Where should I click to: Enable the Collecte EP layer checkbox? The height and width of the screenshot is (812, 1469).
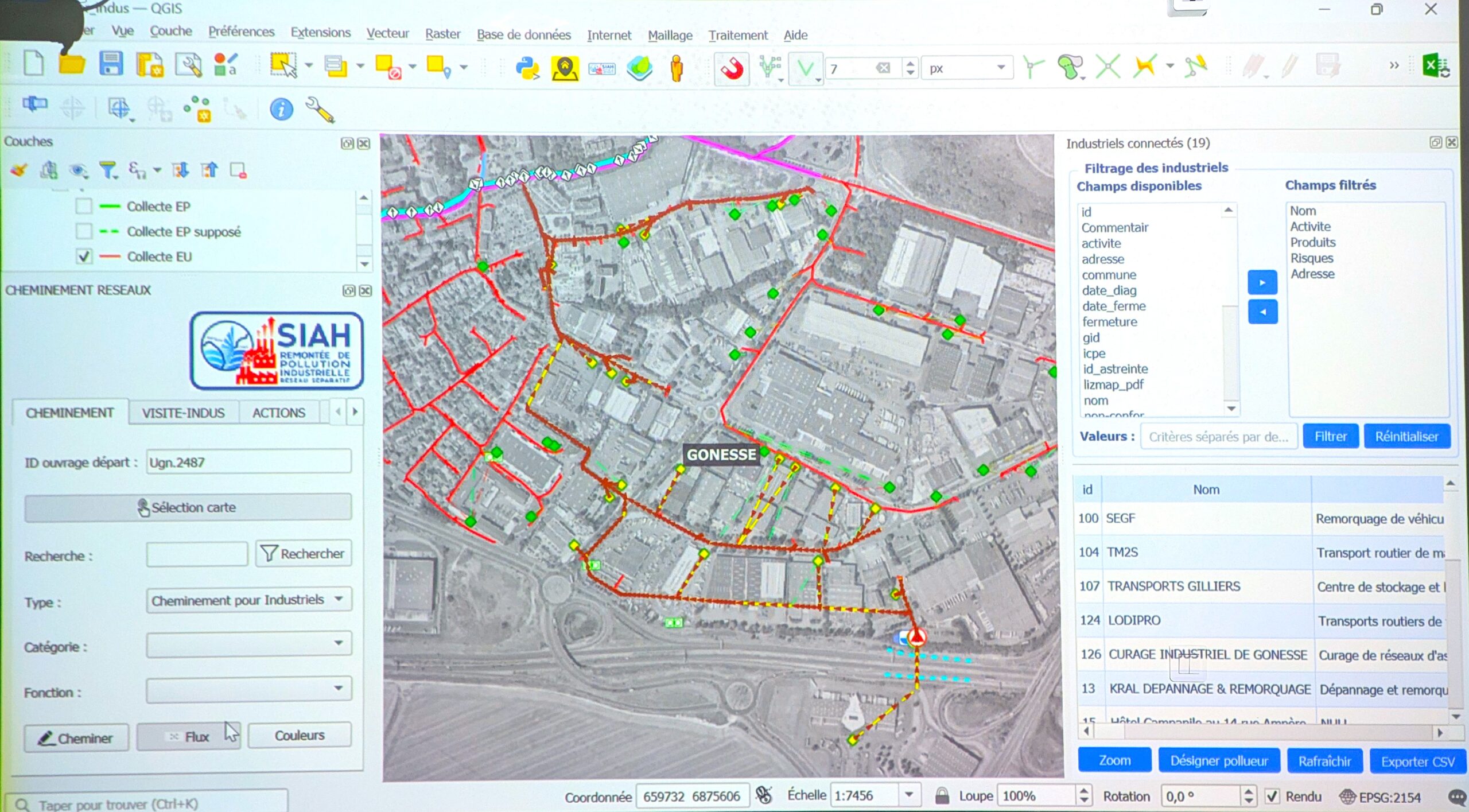(84, 205)
